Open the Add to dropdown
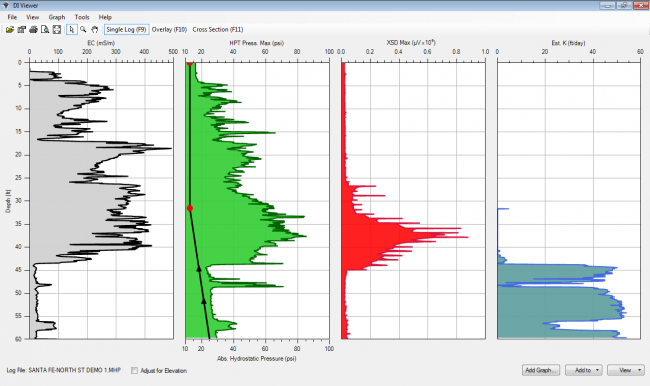The width and height of the screenshot is (650, 386). click(x=584, y=370)
